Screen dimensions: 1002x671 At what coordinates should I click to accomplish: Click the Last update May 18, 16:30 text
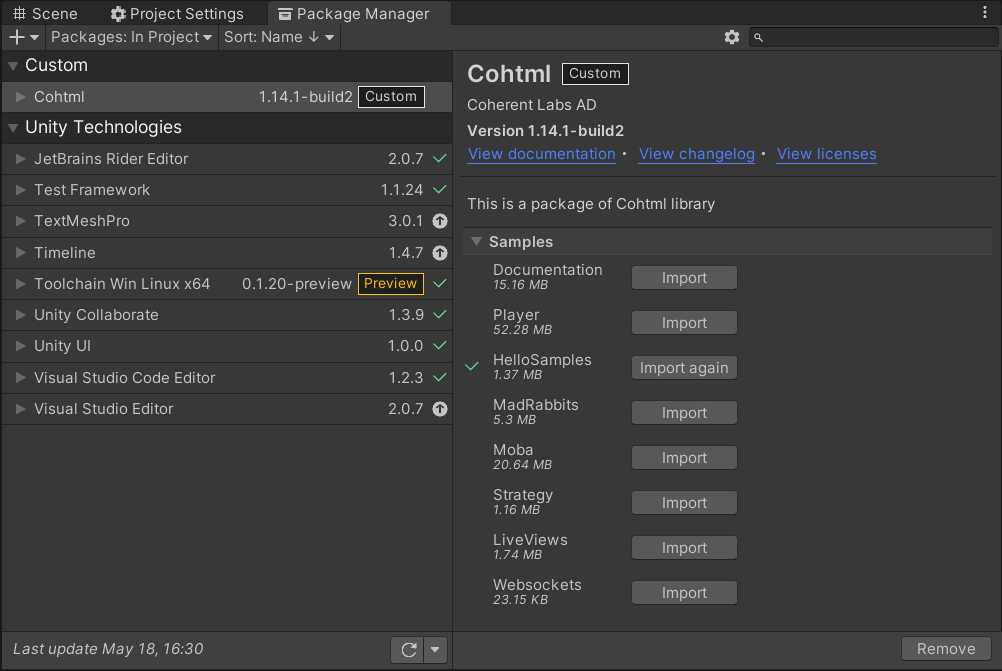click(108, 649)
